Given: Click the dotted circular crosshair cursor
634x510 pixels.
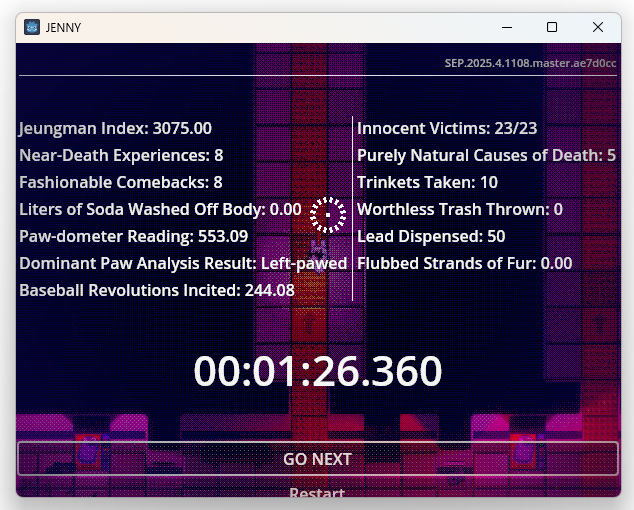Looking at the screenshot, I should [x=328, y=215].
